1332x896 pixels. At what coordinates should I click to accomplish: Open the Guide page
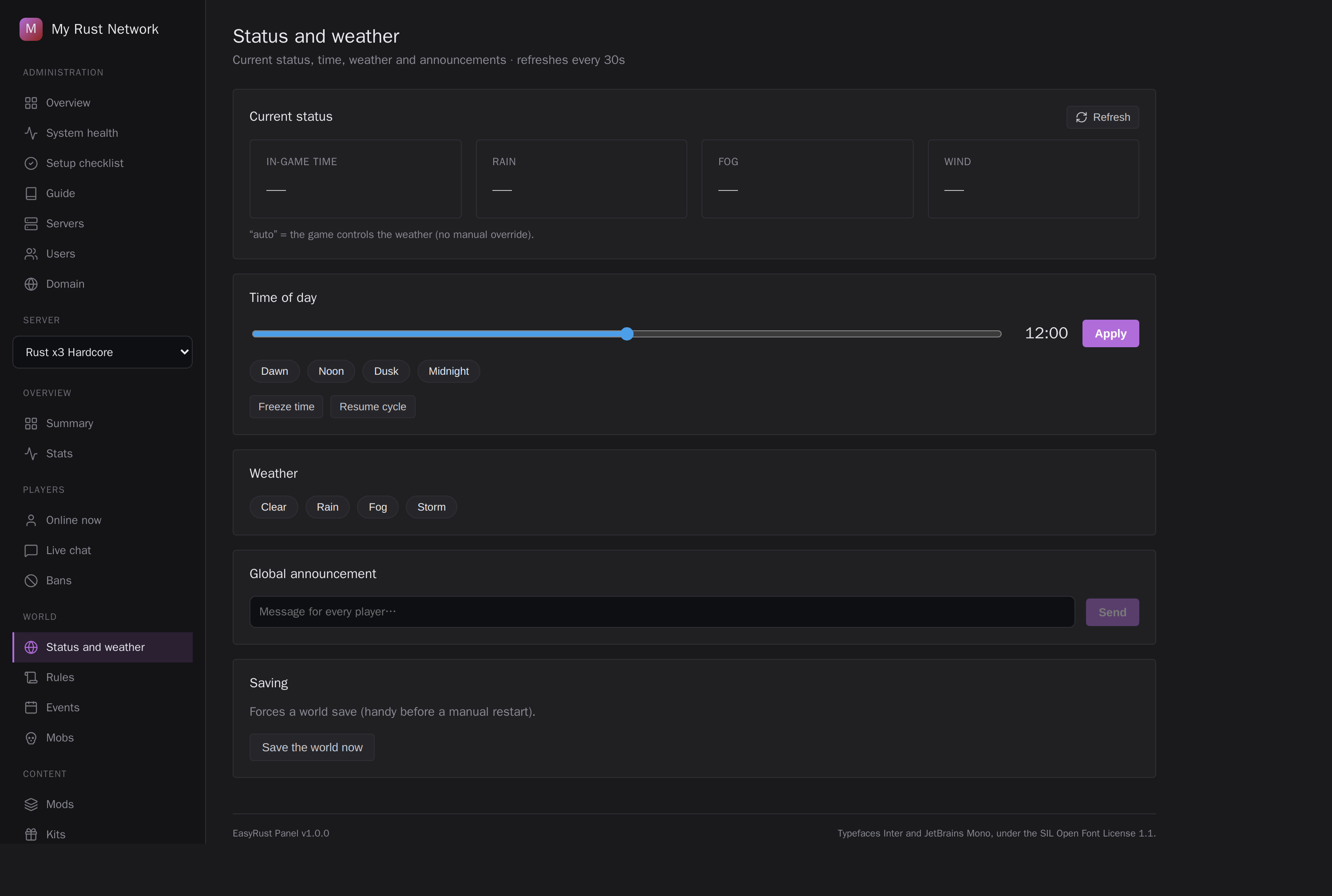tap(102, 194)
